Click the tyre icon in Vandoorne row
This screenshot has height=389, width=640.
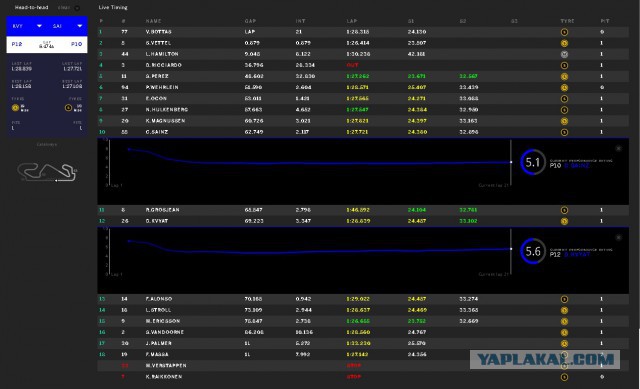564,332
